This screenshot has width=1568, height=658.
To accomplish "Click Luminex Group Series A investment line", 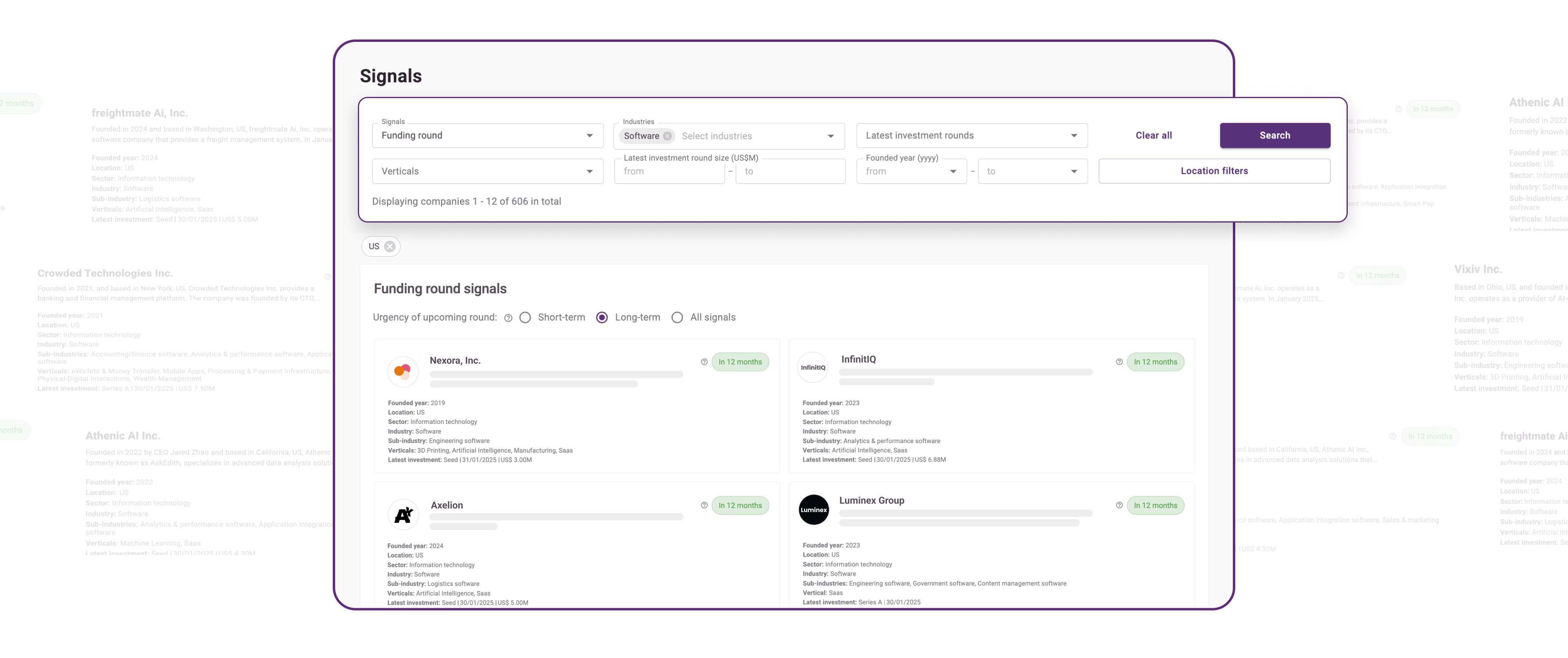I will pyautogui.click(x=861, y=602).
